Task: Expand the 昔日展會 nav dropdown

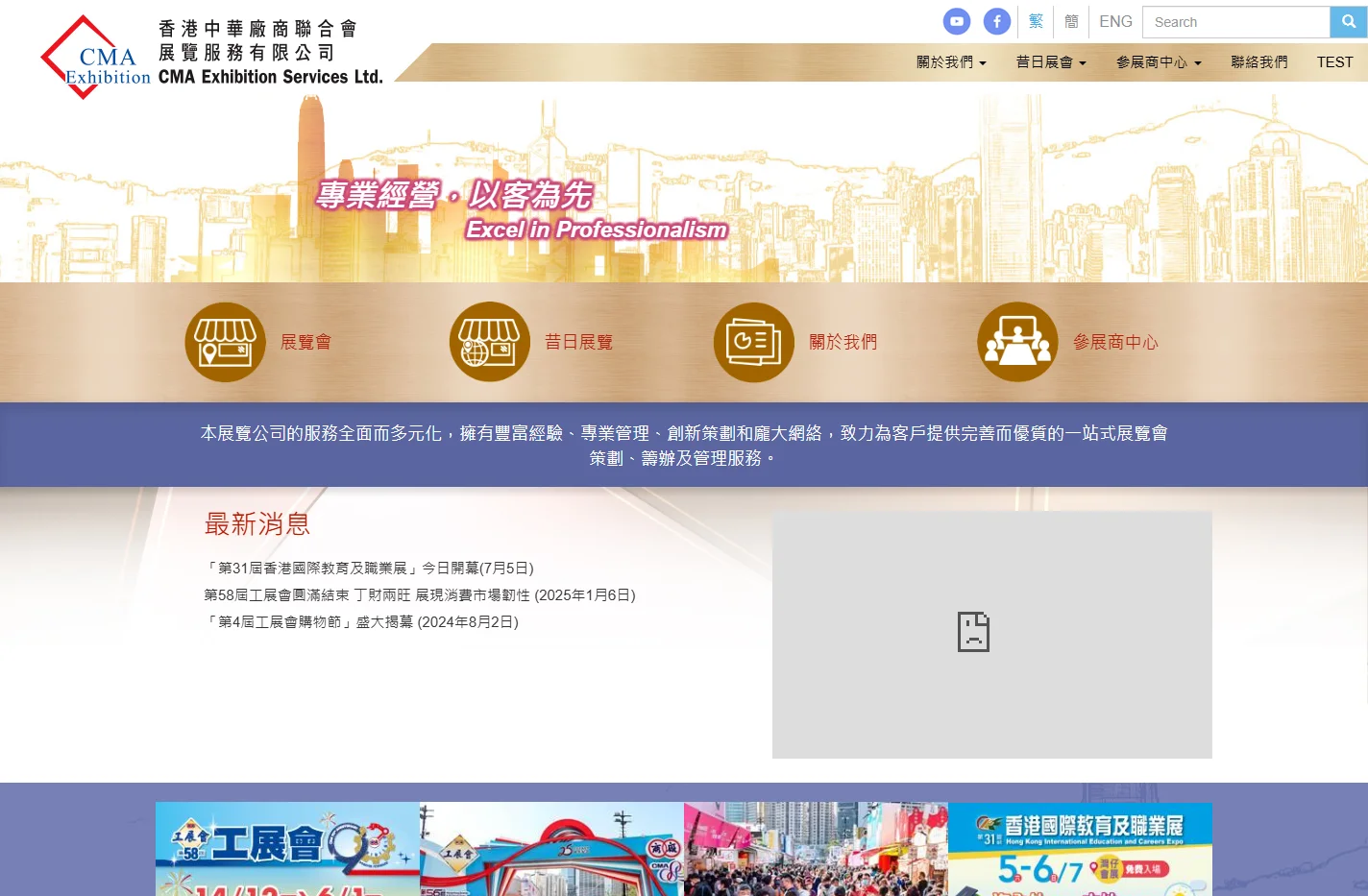Action: pos(1051,62)
